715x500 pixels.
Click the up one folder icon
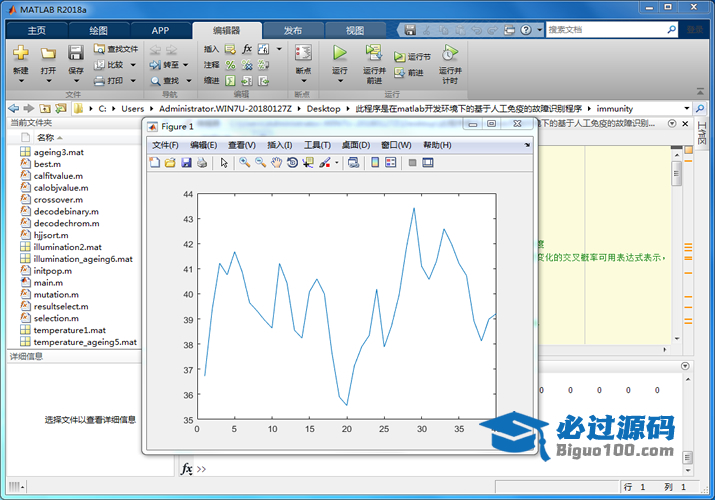45,108
